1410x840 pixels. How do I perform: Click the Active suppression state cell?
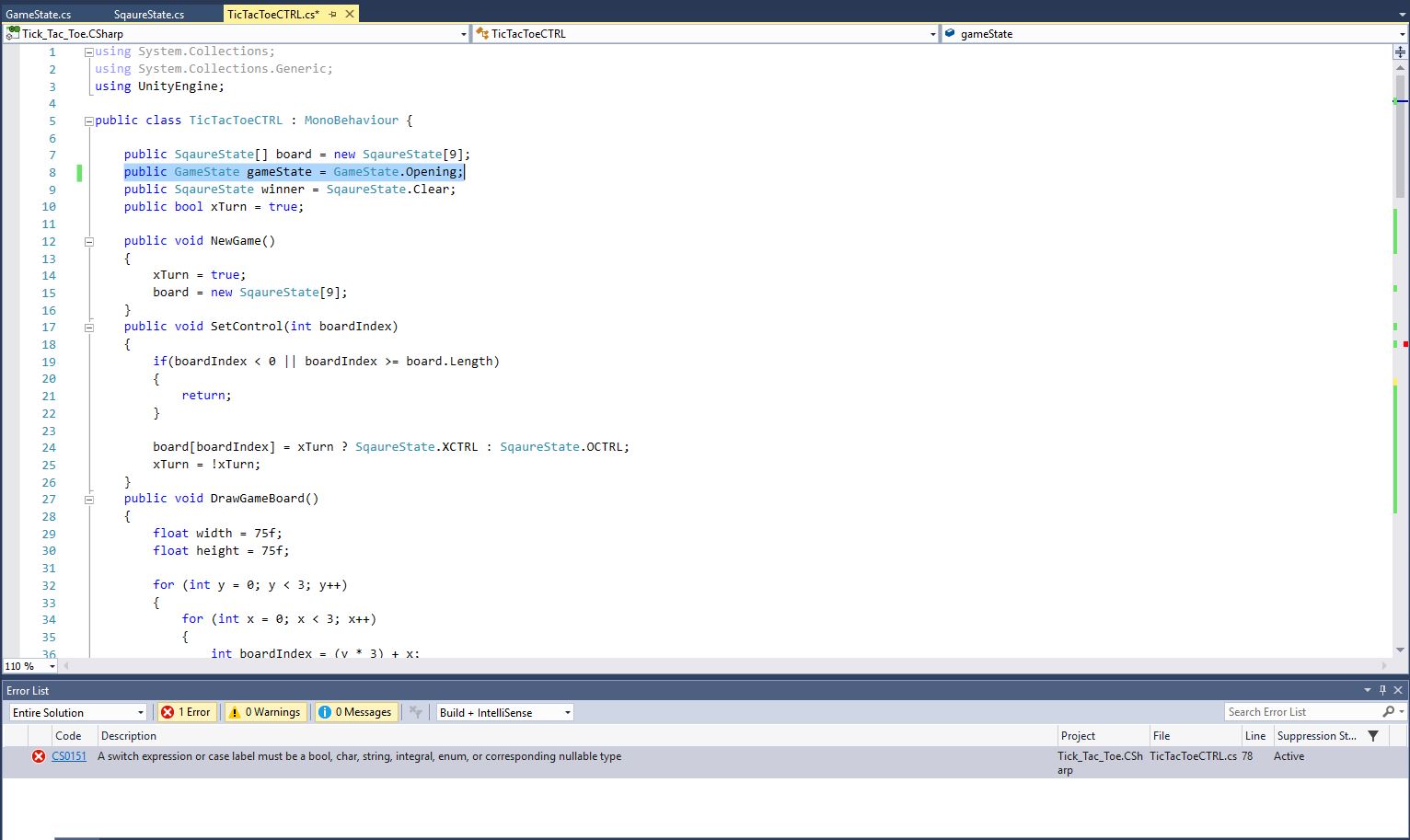1289,756
